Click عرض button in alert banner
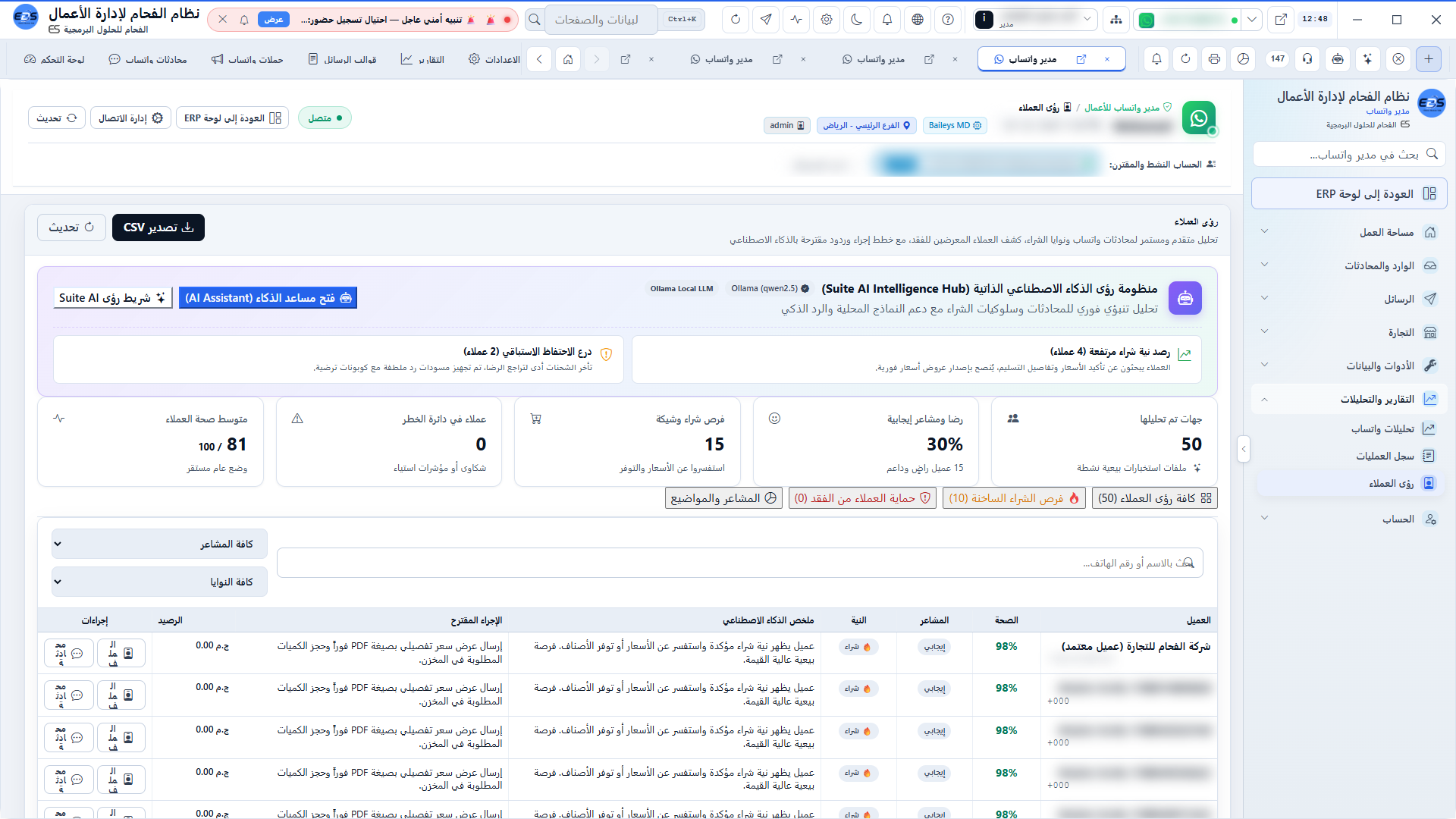Image resolution: width=1456 pixels, height=819 pixels. point(274,20)
